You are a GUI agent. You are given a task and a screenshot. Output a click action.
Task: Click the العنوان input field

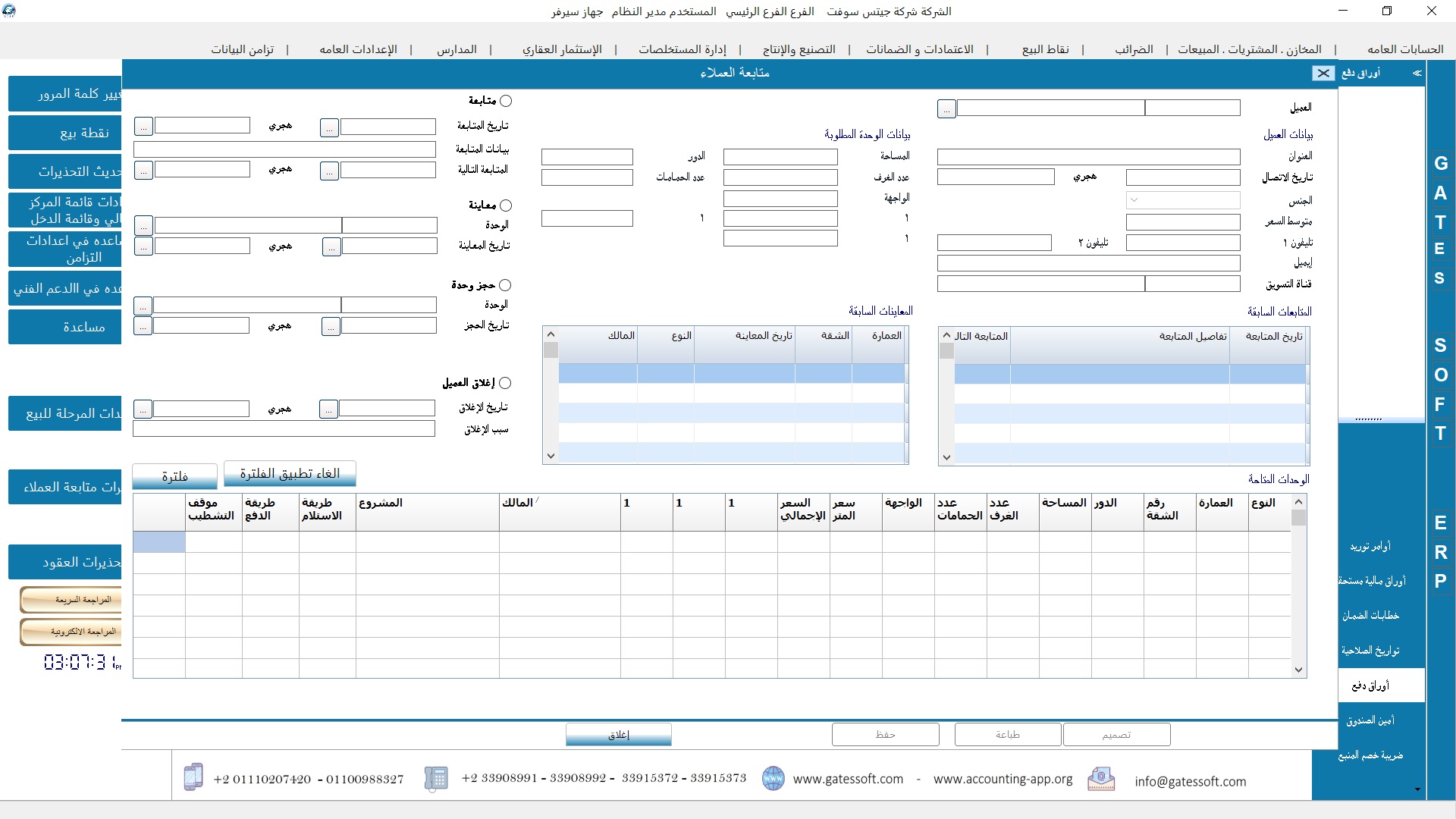[1089, 157]
